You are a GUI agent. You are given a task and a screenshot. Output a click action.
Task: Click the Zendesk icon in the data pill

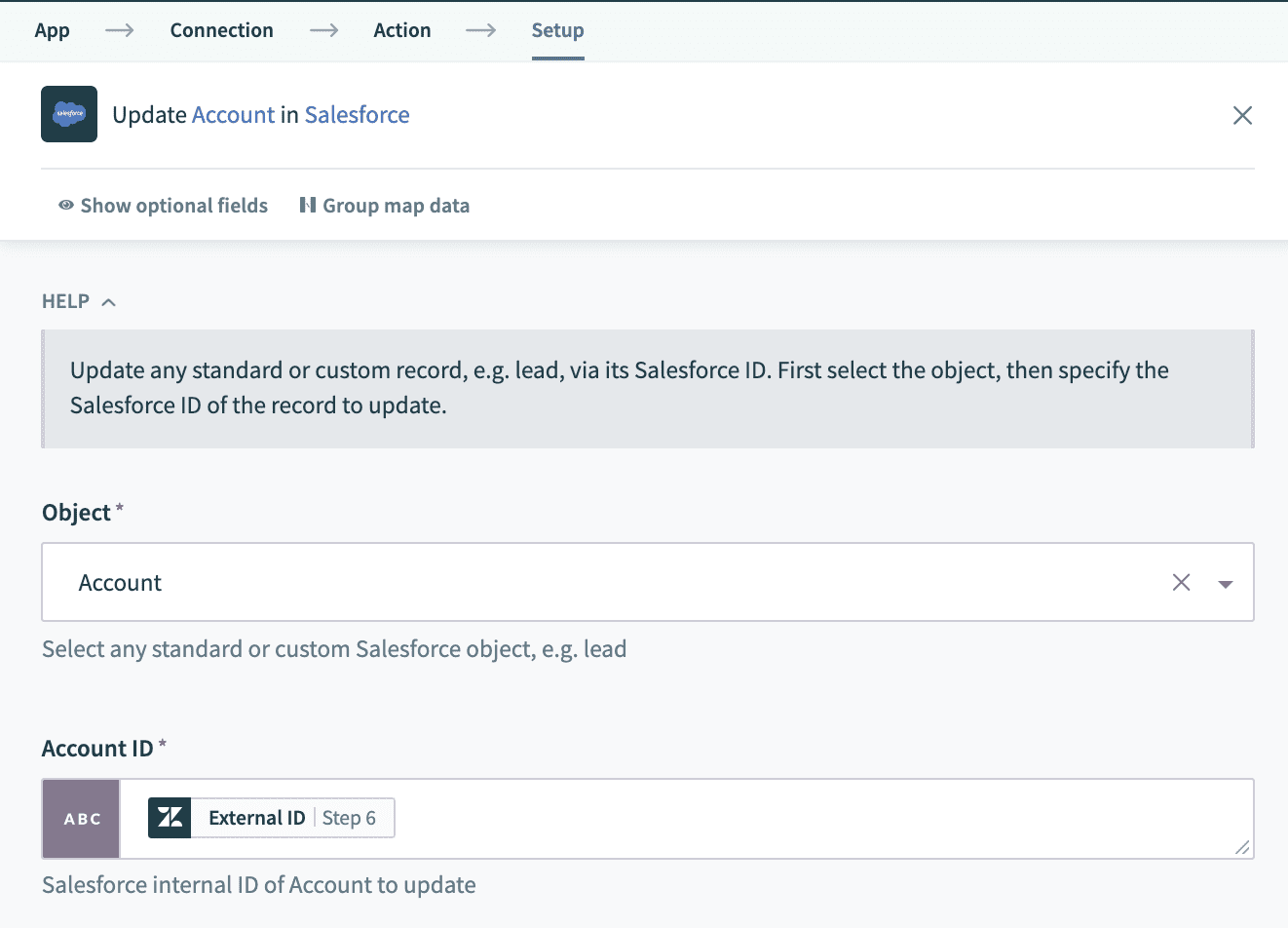[x=170, y=818]
